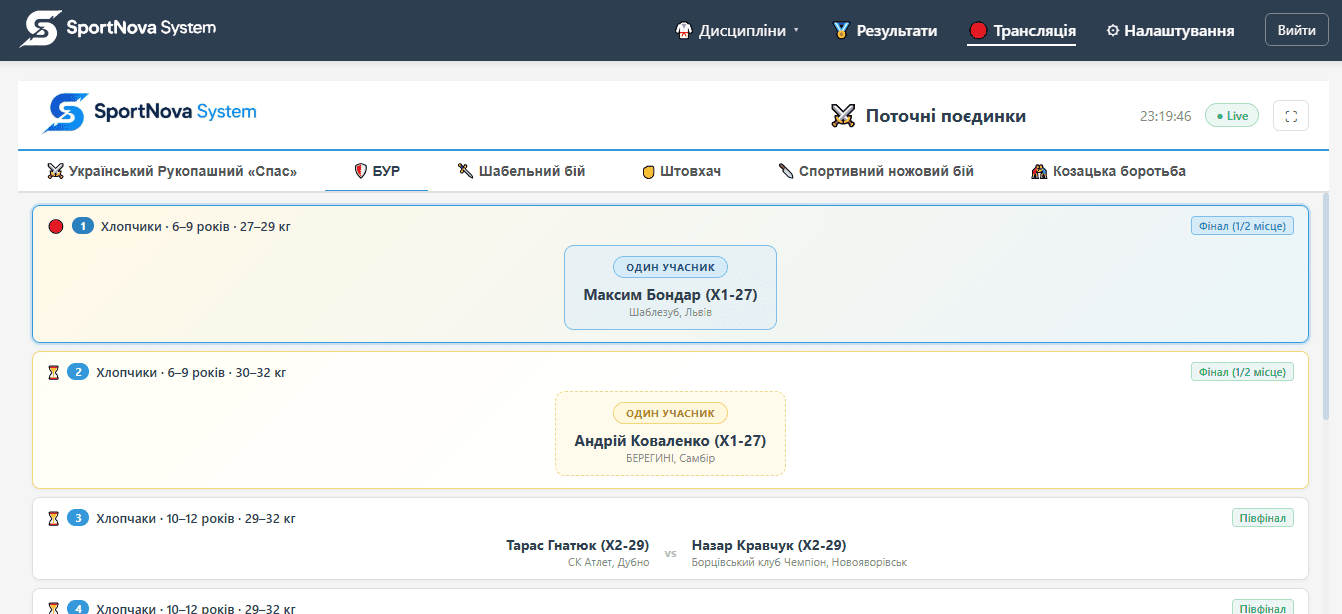1342x614 pixels.
Task: Select participant Максим Бондар (Х1-27)
Action: [670, 295]
